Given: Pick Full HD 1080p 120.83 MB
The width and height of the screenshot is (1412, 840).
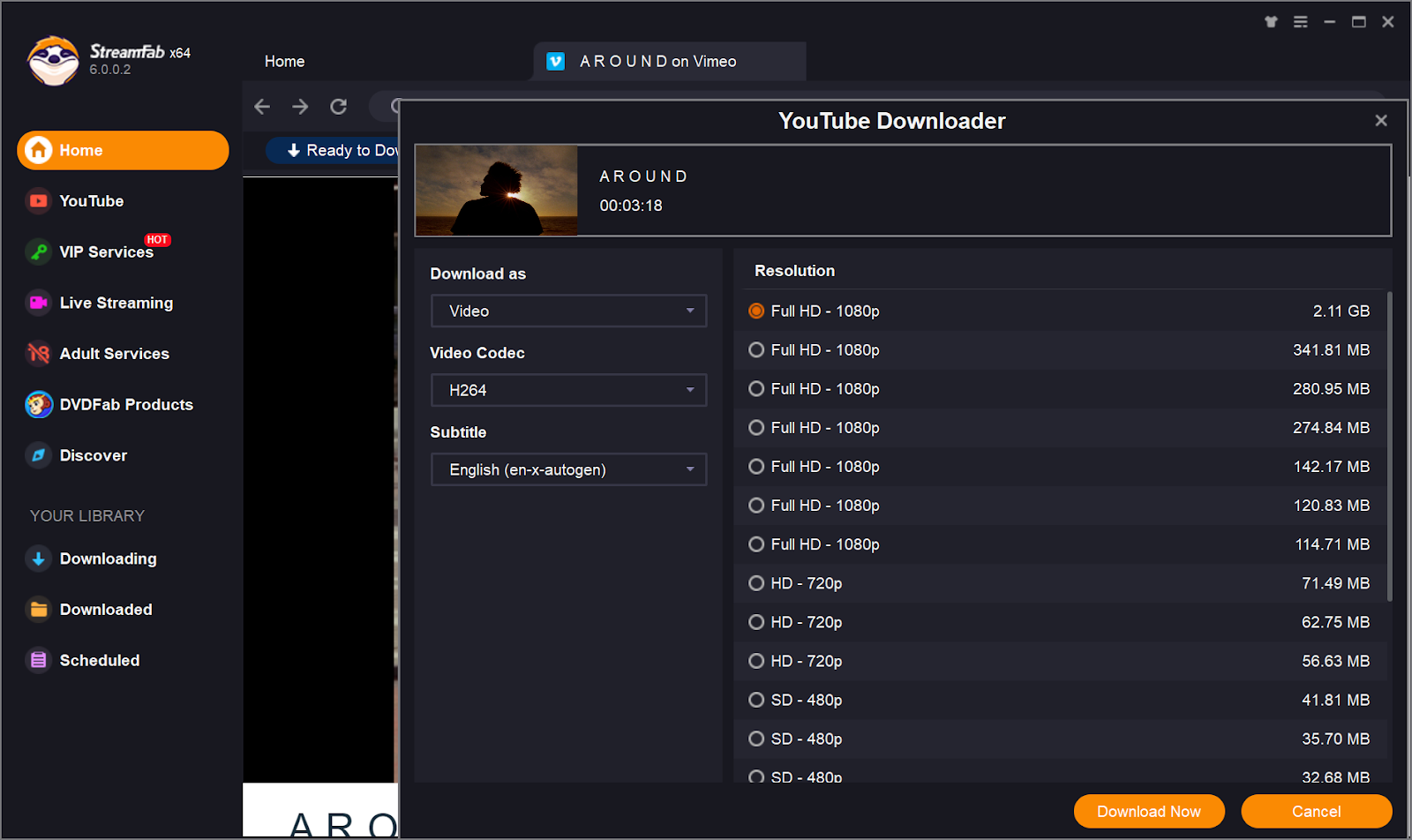Looking at the screenshot, I should [x=1060, y=506].
